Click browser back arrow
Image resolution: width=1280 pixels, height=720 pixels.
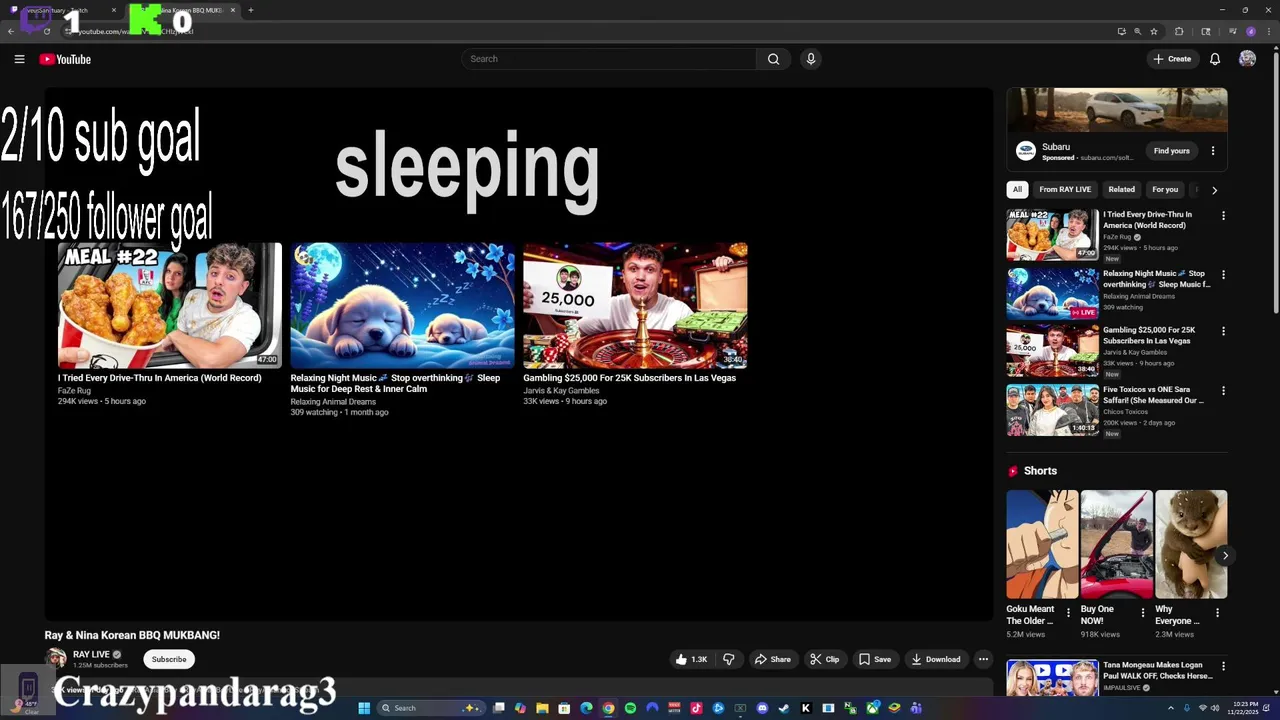tap(11, 31)
